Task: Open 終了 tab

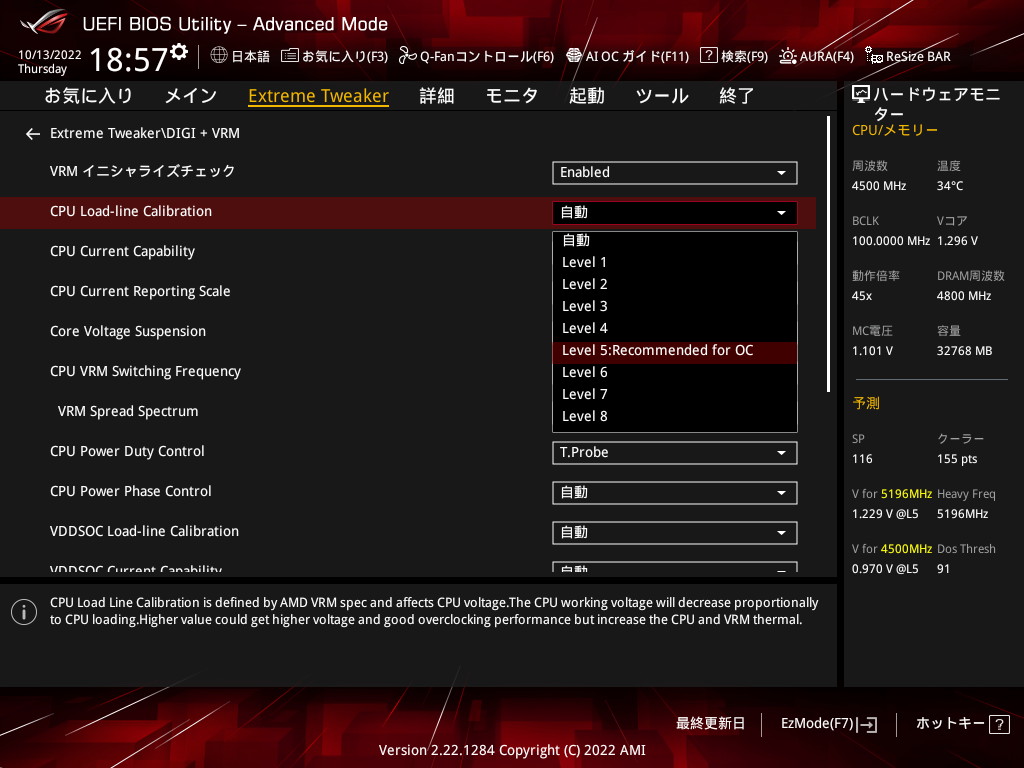Action: tap(737, 96)
